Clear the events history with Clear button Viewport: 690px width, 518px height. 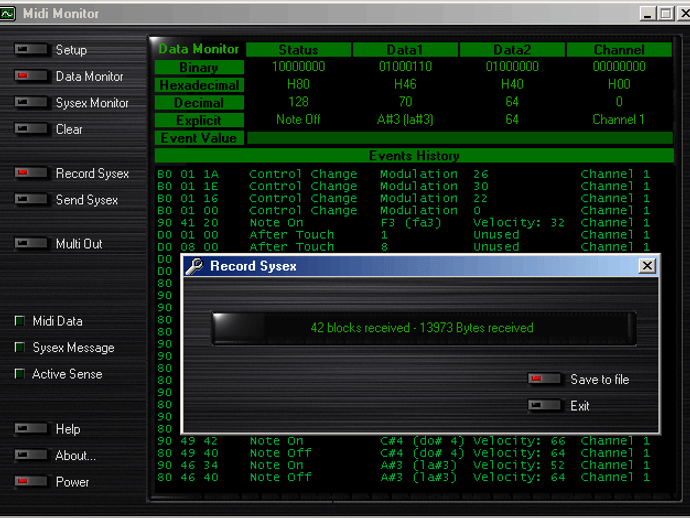pyautogui.click(x=31, y=129)
